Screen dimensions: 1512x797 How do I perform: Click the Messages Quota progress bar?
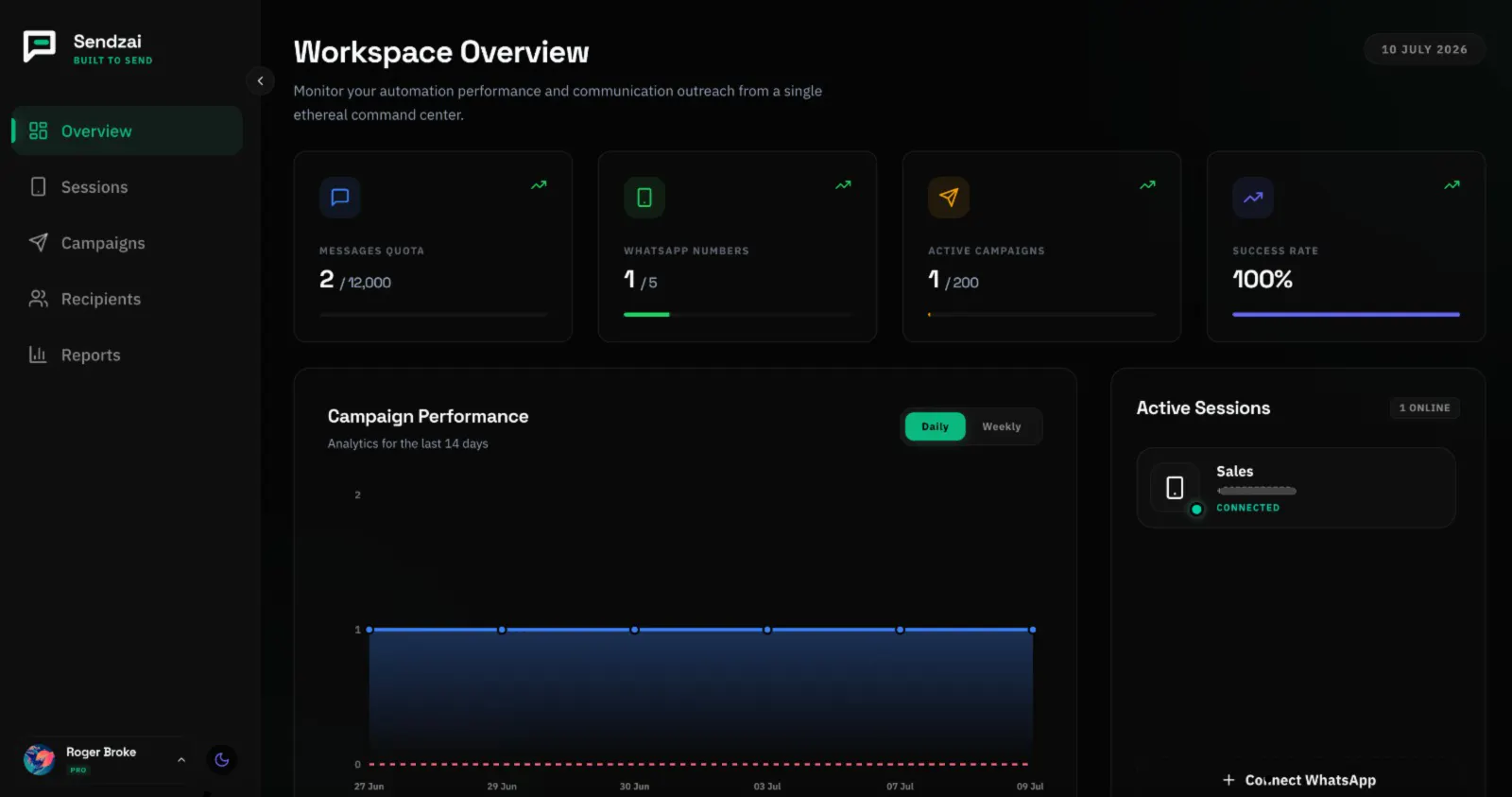tap(433, 314)
